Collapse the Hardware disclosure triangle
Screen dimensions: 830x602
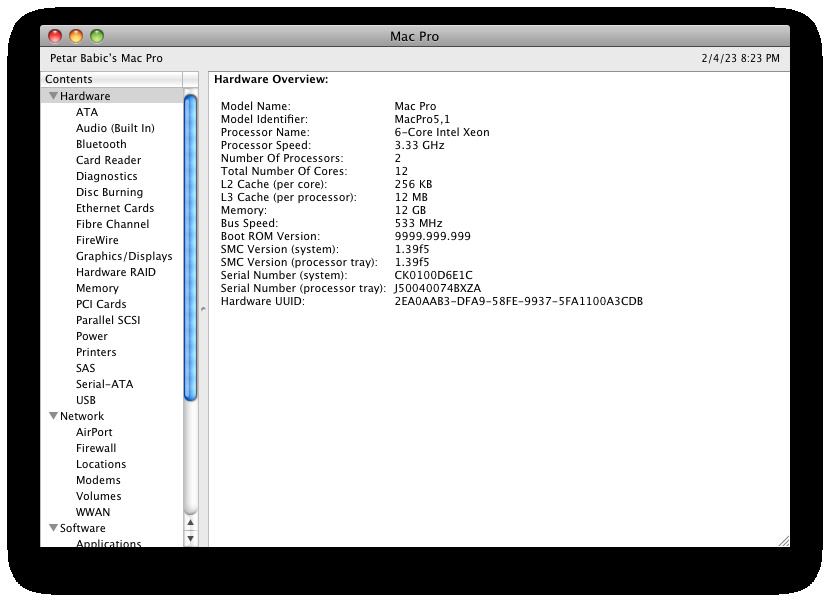[53, 96]
